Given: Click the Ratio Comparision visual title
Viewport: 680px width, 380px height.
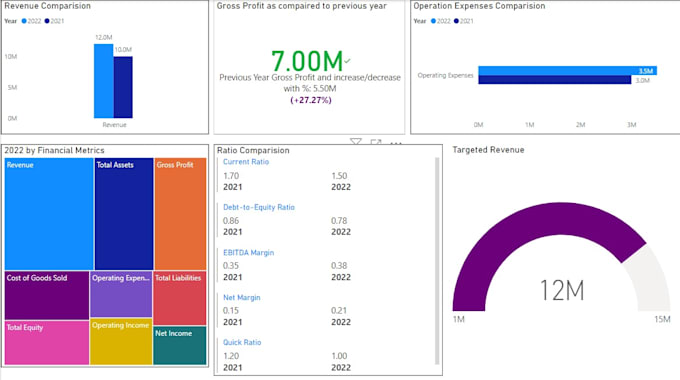Looking at the screenshot, I should coord(253,151).
